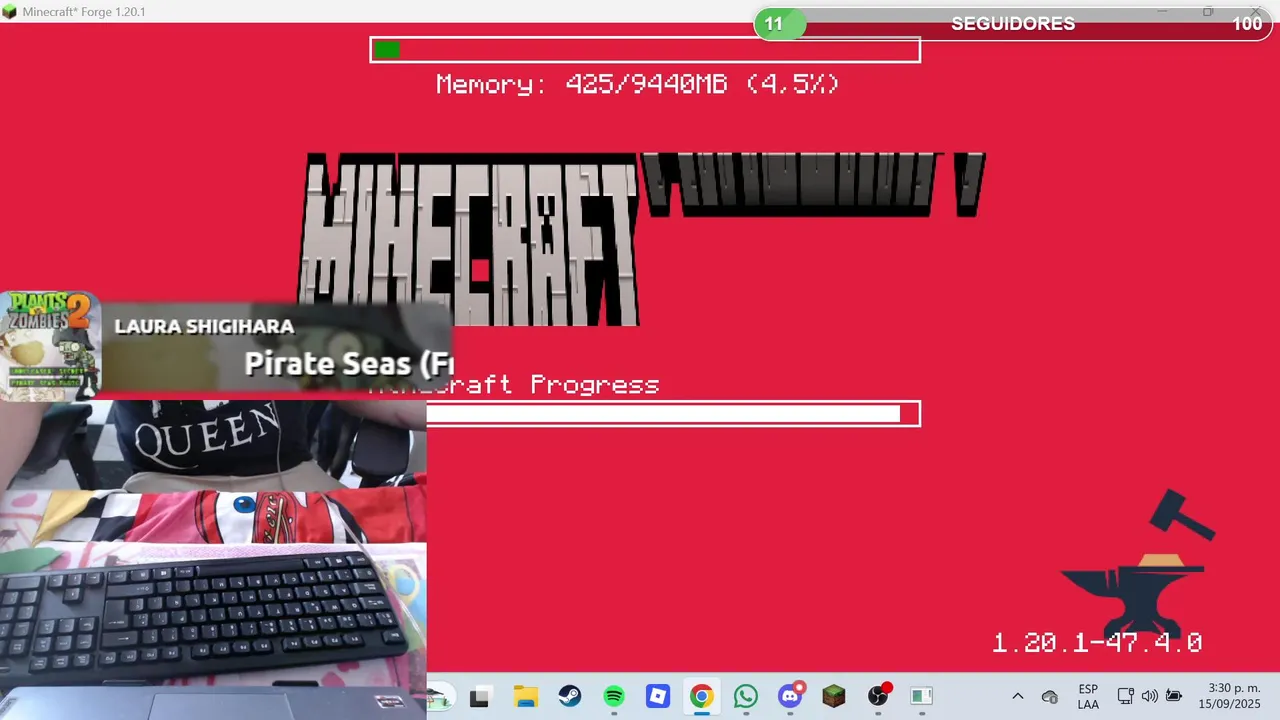The image size is (1280, 720).
Task: Show hidden system tray icons
Action: pyautogui.click(x=1018, y=697)
